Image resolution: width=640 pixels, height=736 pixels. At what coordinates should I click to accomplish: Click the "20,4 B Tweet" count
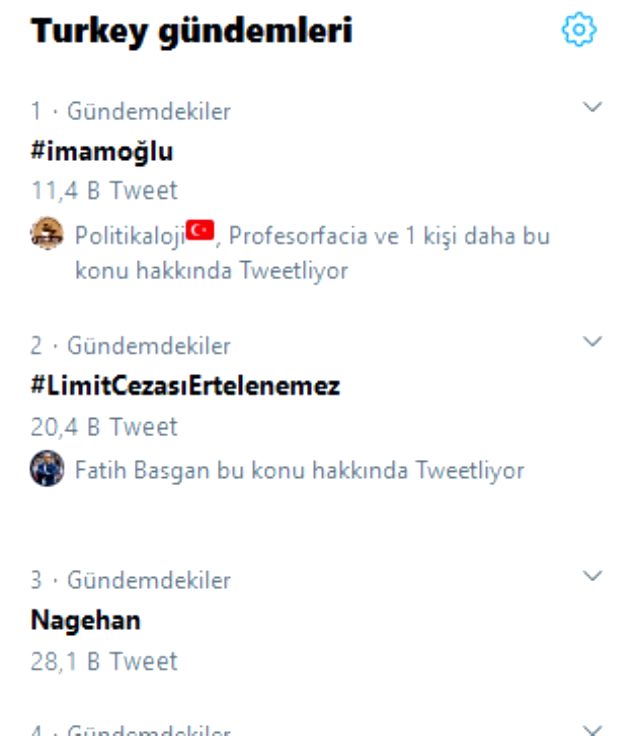tap(103, 426)
